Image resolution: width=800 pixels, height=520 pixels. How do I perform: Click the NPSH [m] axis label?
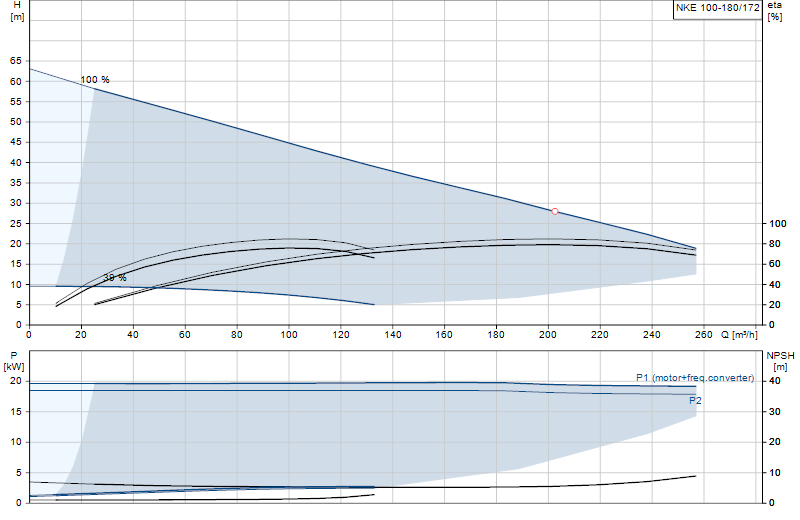point(780,361)
